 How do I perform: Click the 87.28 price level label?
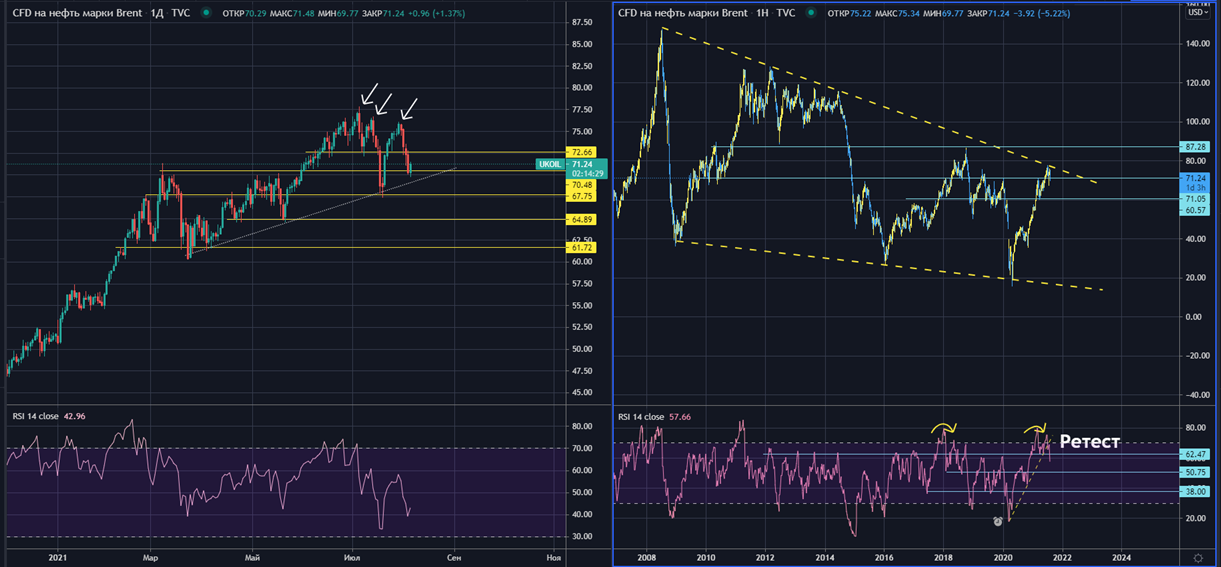click(1196, 147)
